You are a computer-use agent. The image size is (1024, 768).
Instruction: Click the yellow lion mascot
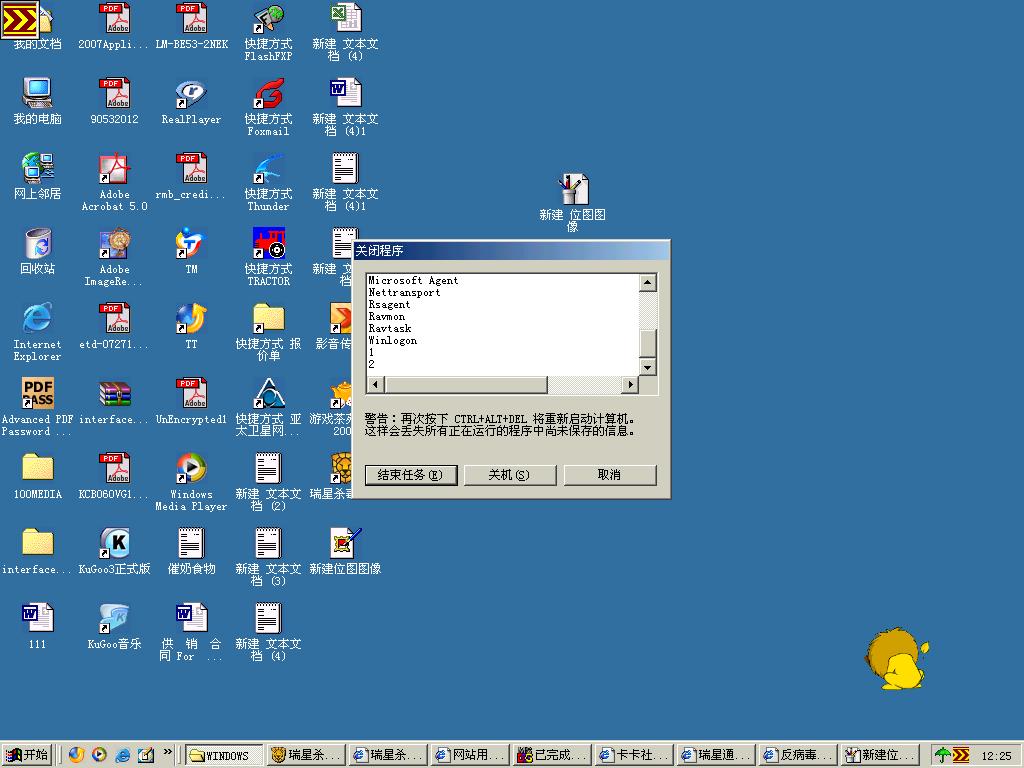click(x=897, y=658)
